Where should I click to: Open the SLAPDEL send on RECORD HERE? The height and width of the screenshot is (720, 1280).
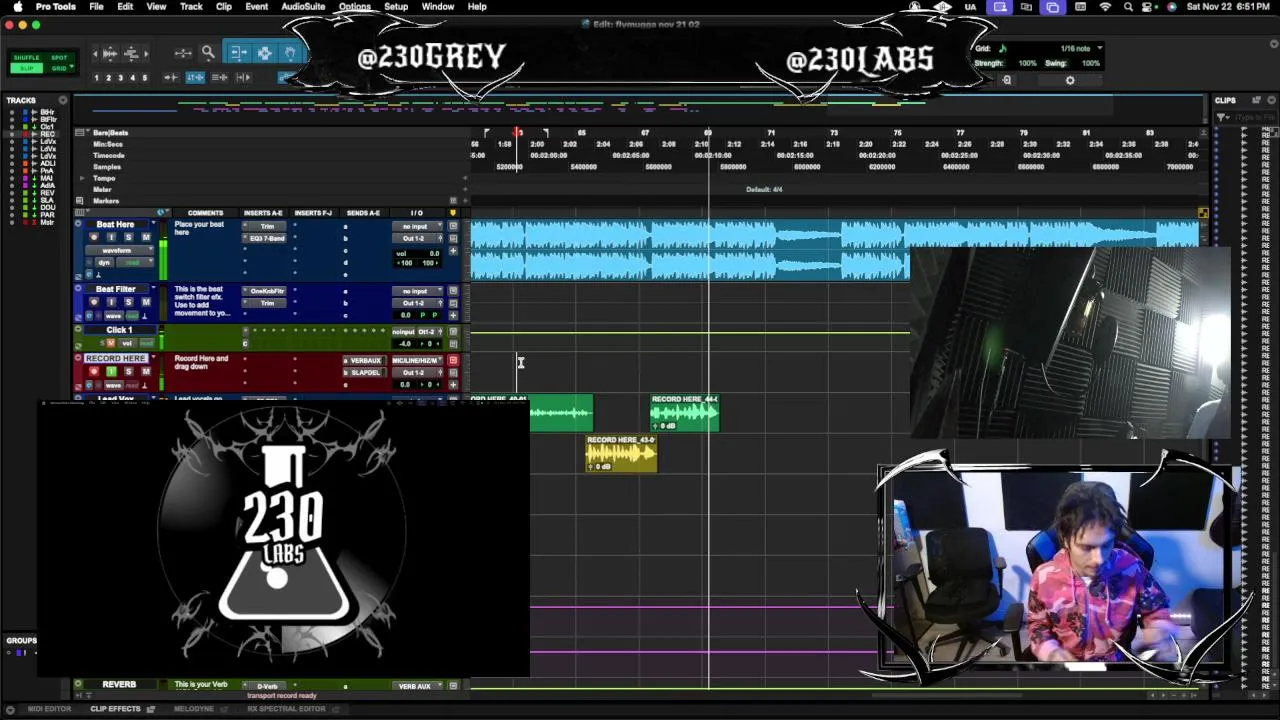365,372
